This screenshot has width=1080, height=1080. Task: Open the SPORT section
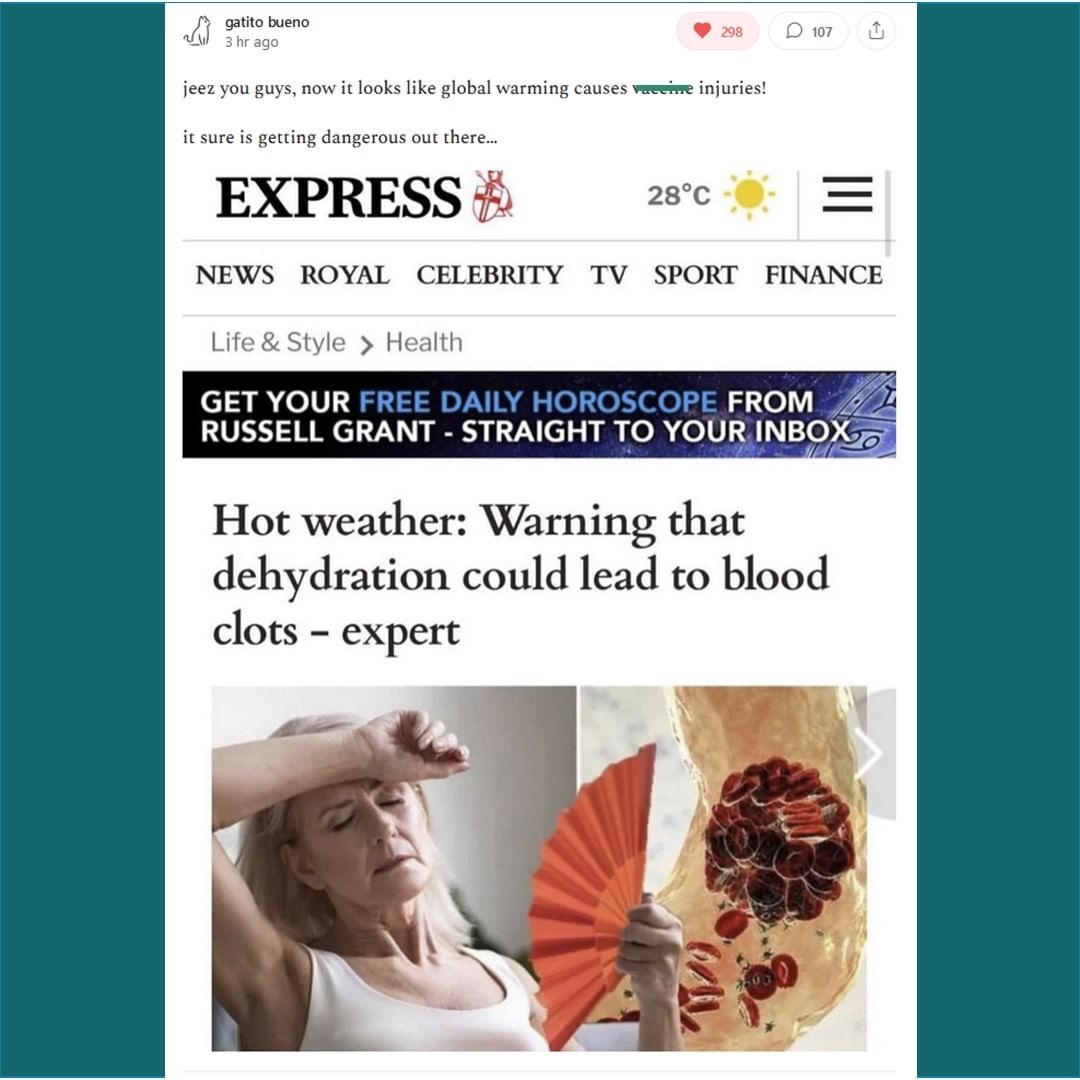click(696, 275)
